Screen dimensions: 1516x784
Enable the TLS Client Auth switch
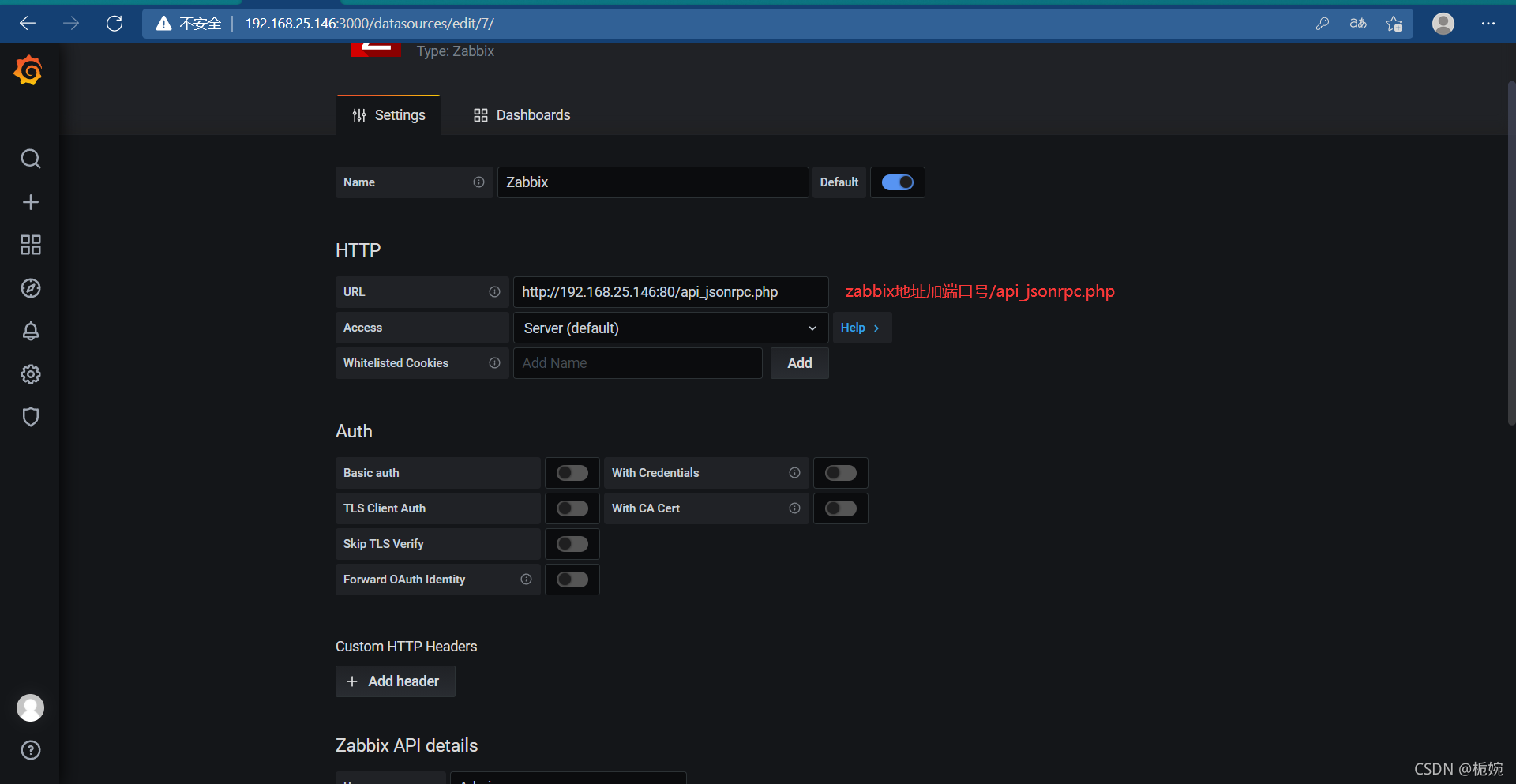[x=572, y=508]
